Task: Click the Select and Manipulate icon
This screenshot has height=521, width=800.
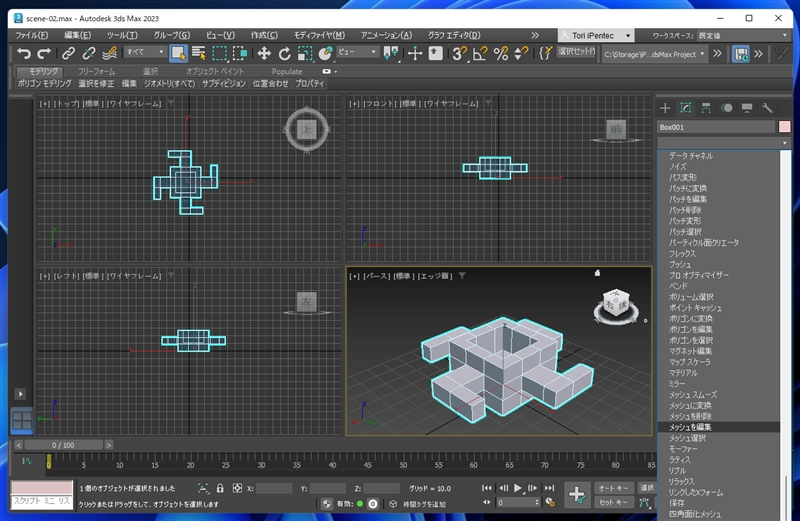Action: point(415,53)
